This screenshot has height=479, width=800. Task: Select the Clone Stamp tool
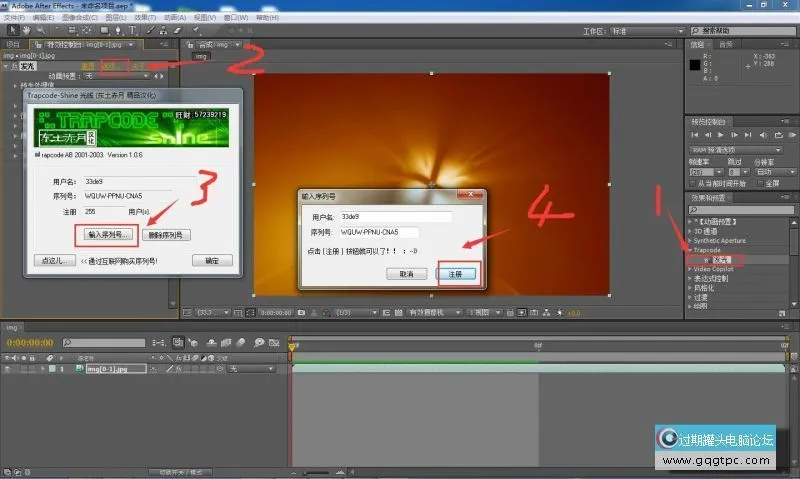[x=164, y=31]
